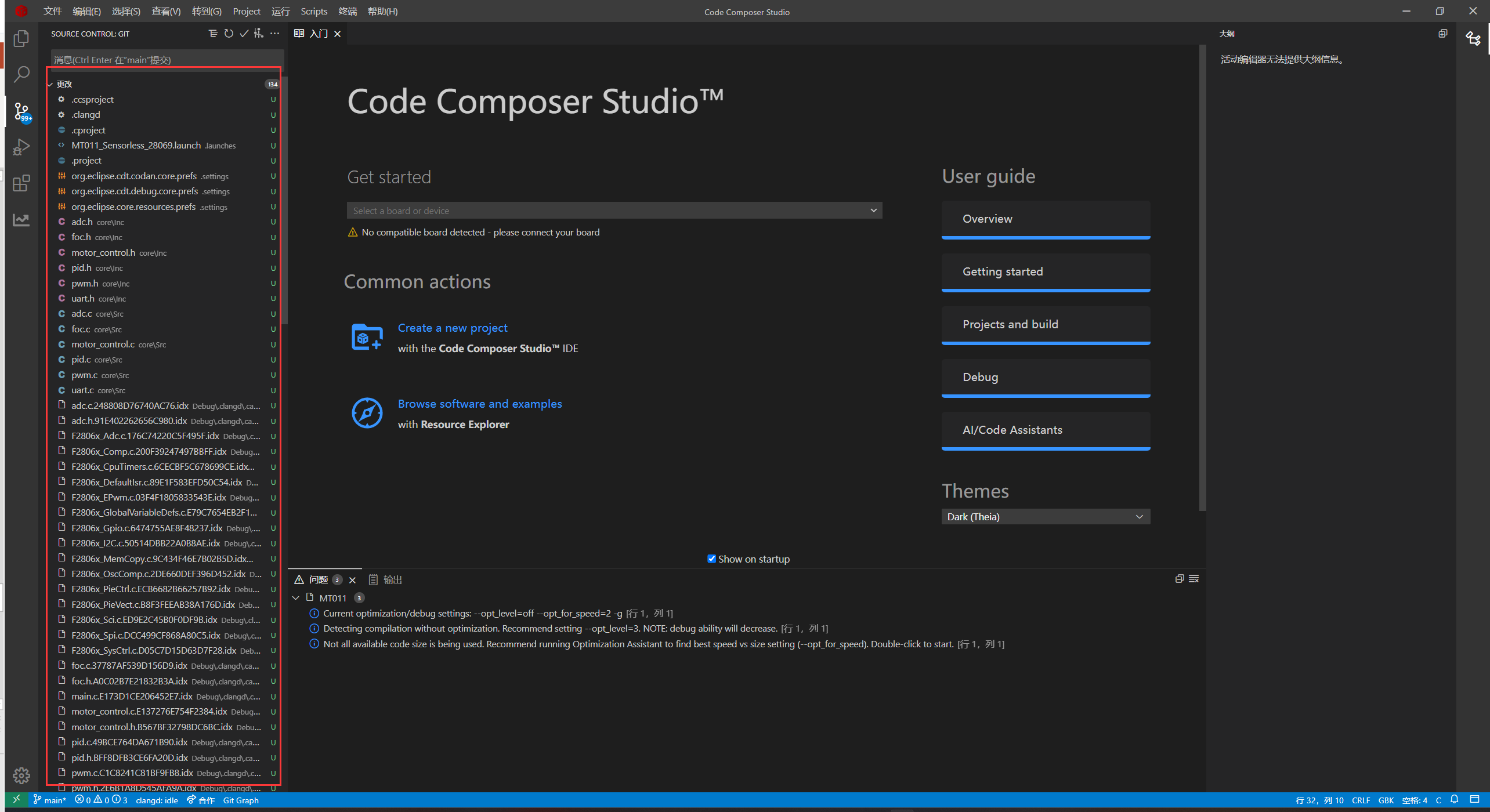Image resolution: width=1490 pixels, height=812 pixels.
Task: Open the Search view magnifier icon
Action: [21, 74]
